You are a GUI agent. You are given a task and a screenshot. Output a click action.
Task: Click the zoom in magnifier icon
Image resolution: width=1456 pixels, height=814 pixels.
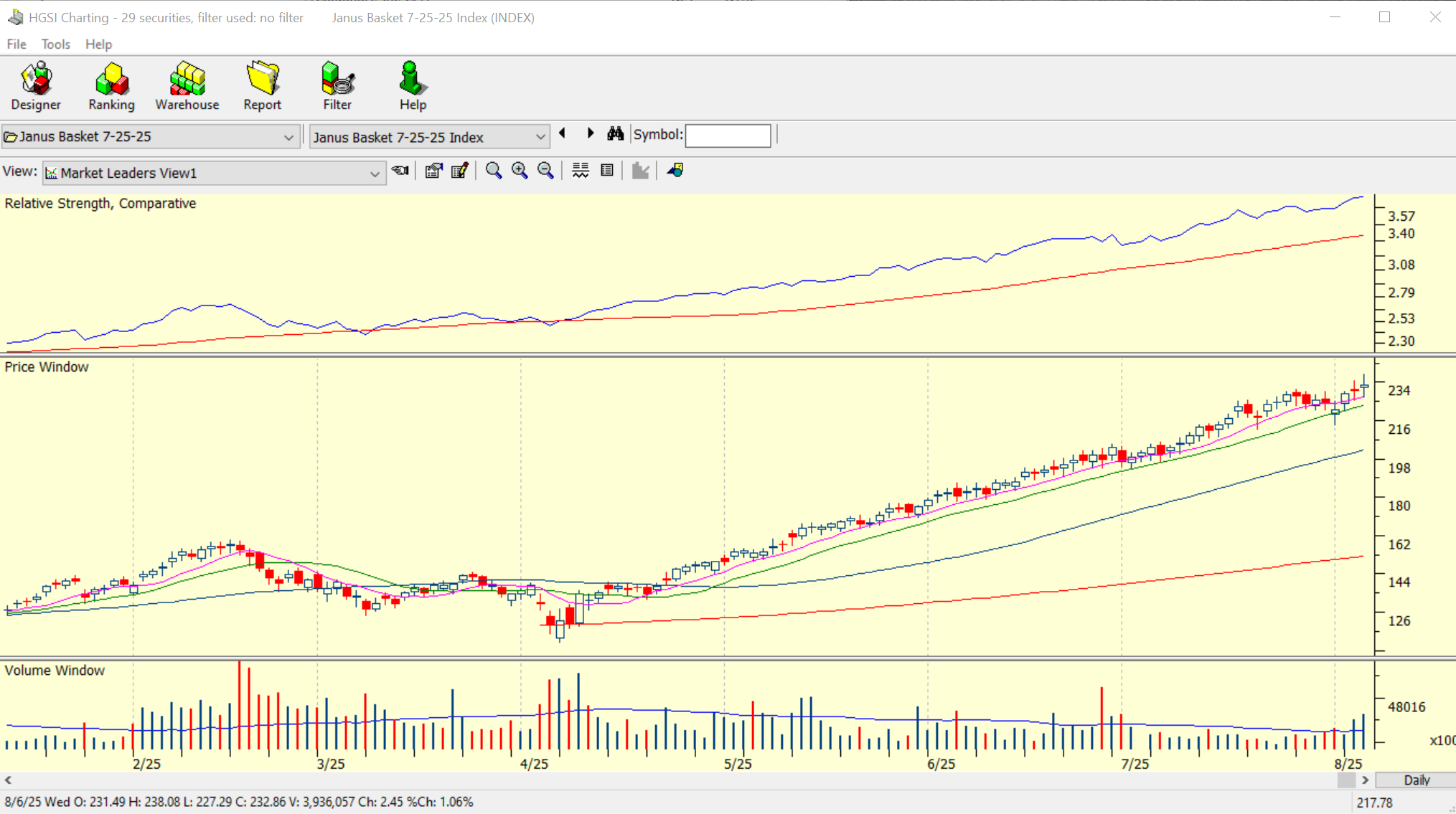coord(520,171)
